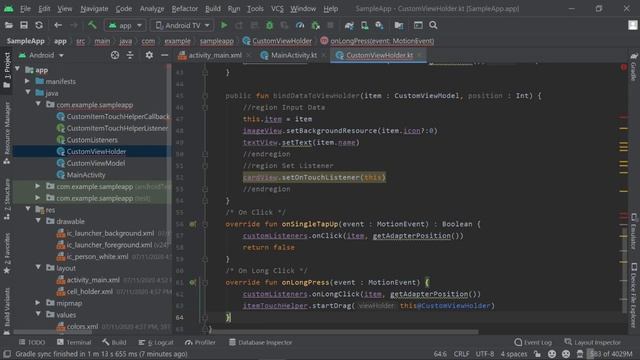Open the Emulator side panel
This screenshot has height=360, width=640.
tap(634, 231)
